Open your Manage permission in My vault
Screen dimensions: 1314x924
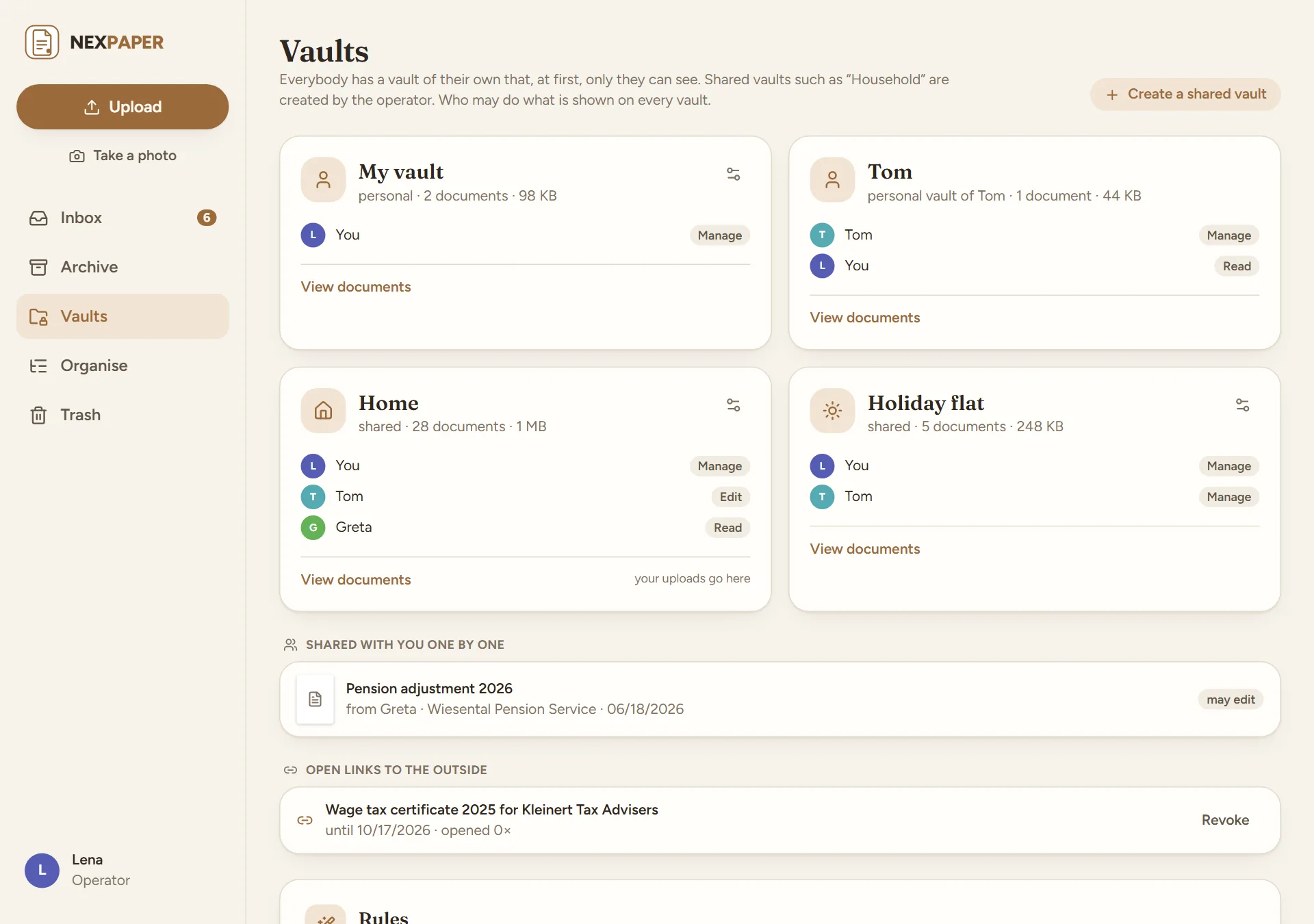click(719, 235)
